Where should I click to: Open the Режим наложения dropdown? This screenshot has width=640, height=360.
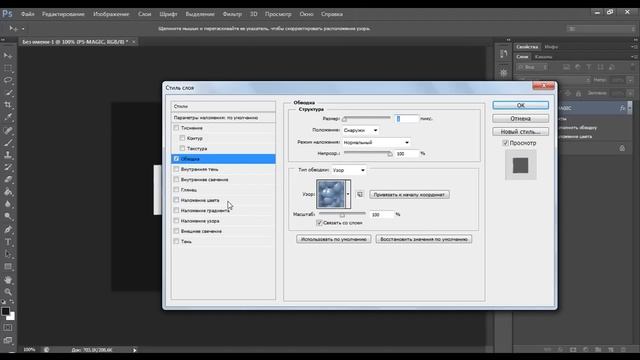376,142
